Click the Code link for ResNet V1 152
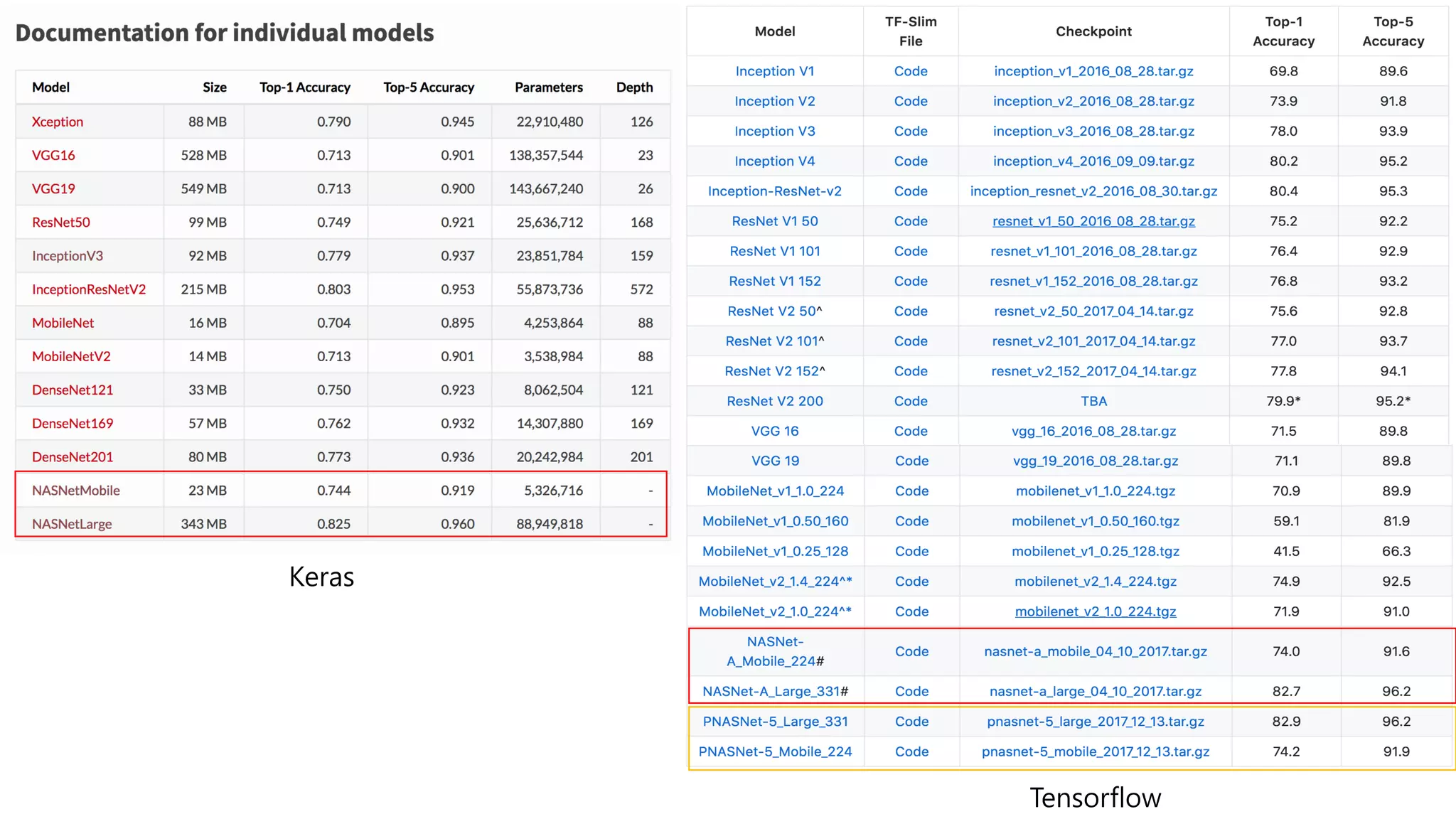Screen dimensions: 1456x819 pyautogui.click(x=911, y=281)
